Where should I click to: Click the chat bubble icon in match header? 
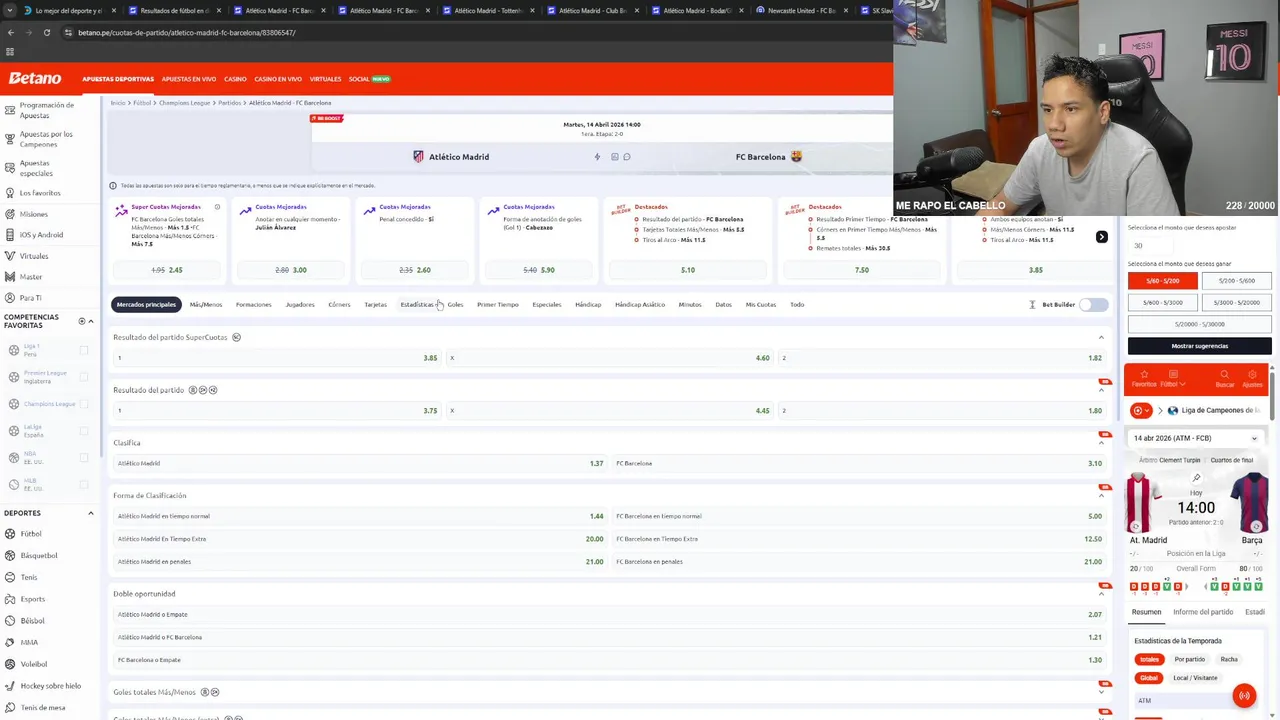(x=627, y=157)
